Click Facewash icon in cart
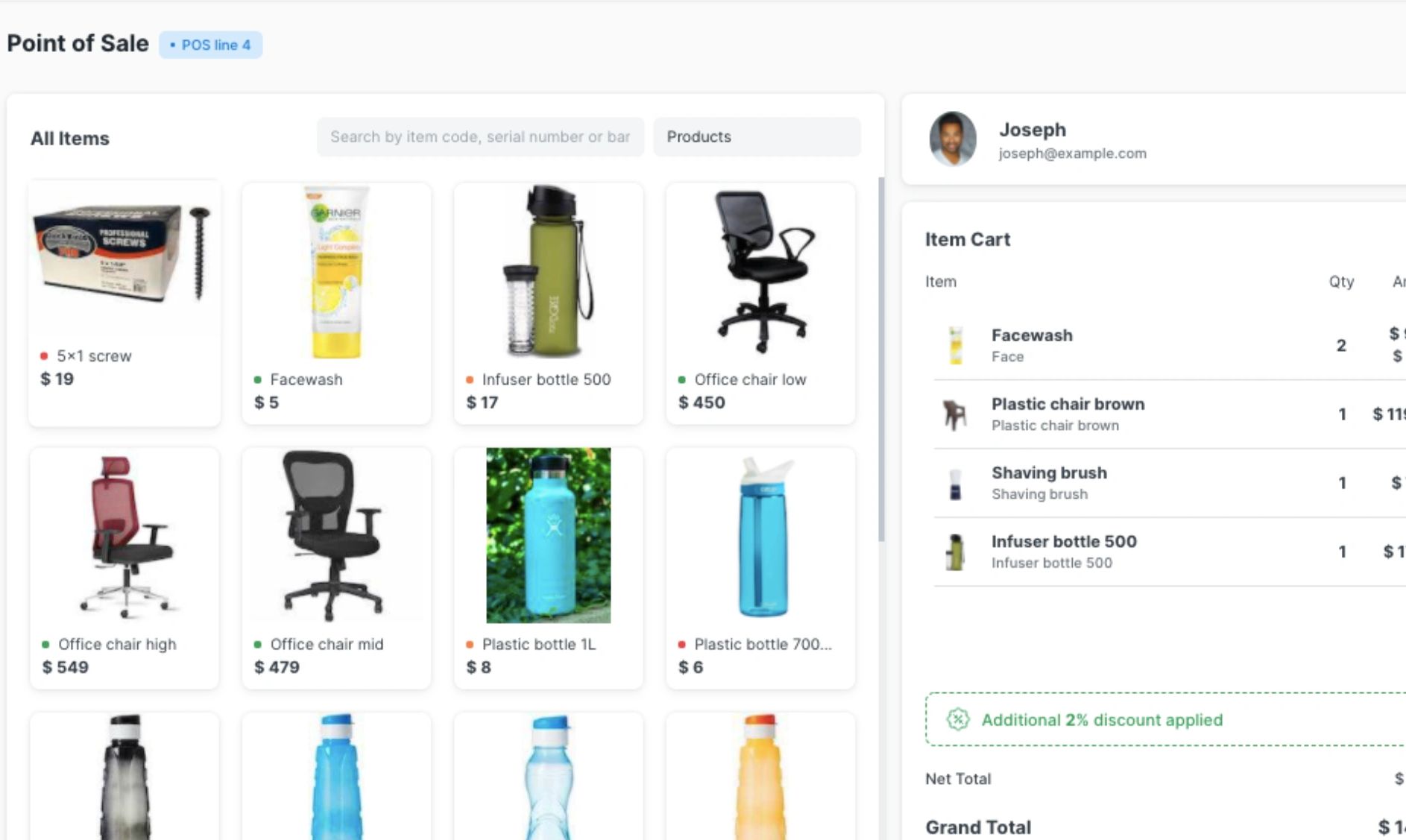 955,346
